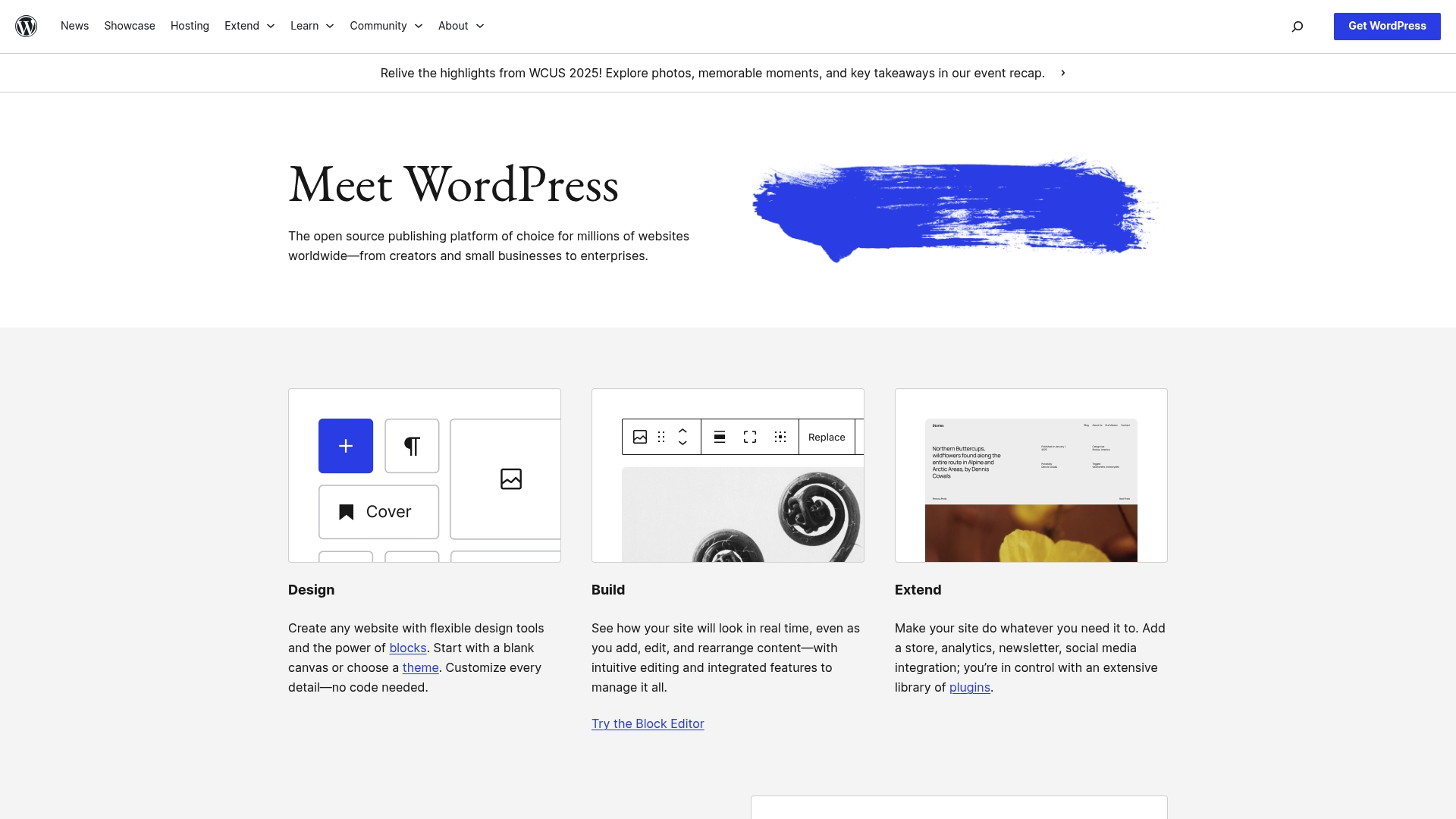The width and height of the screenshot is (1456, 819).
Task: Select the Image block icon in Design card
Action: 511,479
